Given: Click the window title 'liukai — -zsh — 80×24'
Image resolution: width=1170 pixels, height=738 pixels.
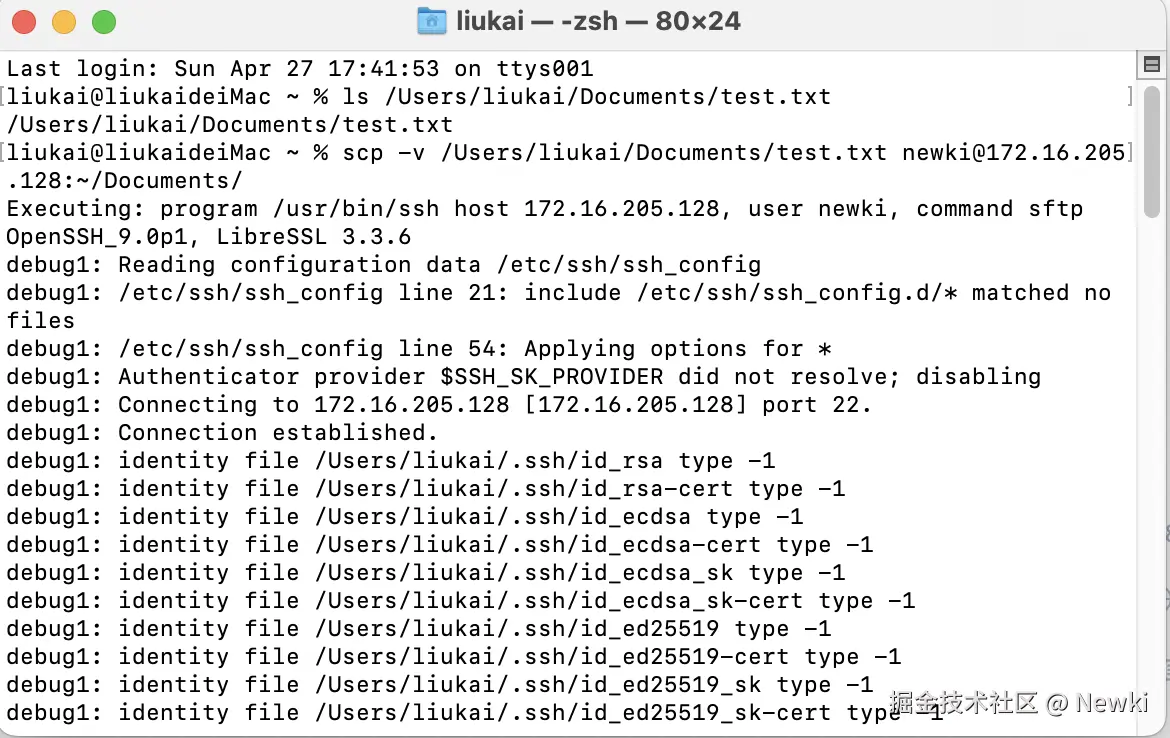Looking at the screenshot, I should click(x=598, y=21).
